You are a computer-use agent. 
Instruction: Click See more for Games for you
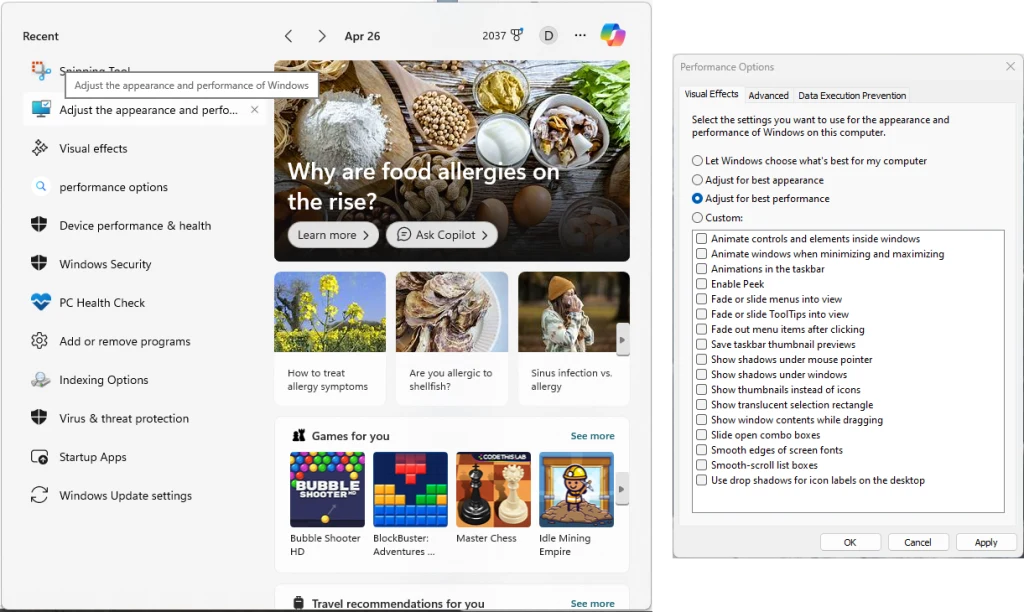click(x=592, y=436)
